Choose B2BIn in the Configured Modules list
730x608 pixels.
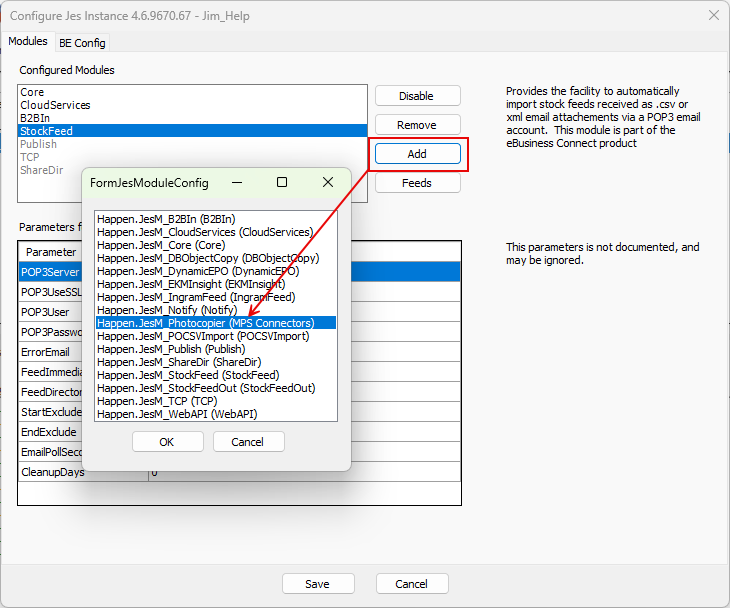point(35,118)
